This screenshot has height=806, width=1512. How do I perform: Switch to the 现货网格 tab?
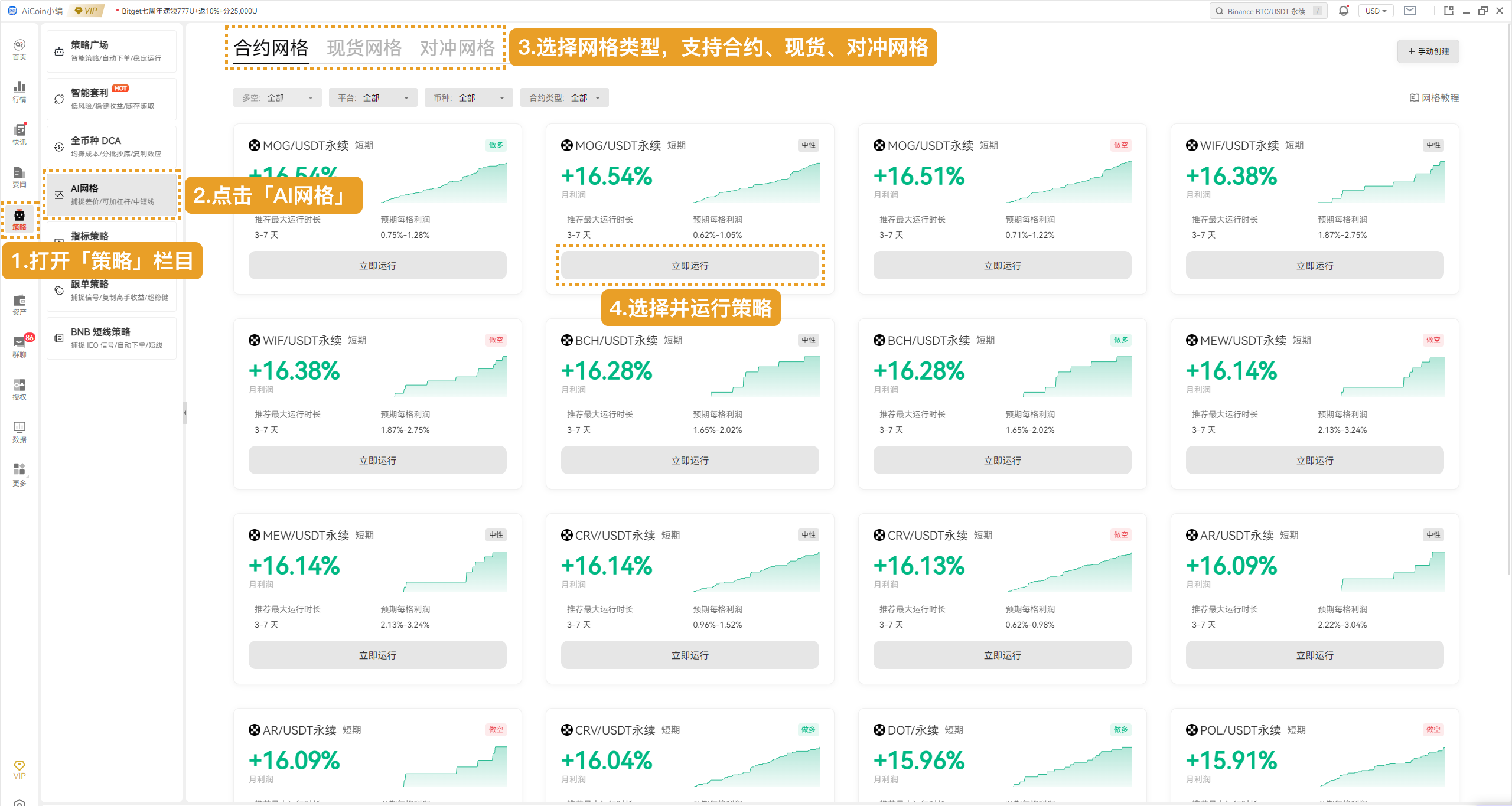[364, 47]
